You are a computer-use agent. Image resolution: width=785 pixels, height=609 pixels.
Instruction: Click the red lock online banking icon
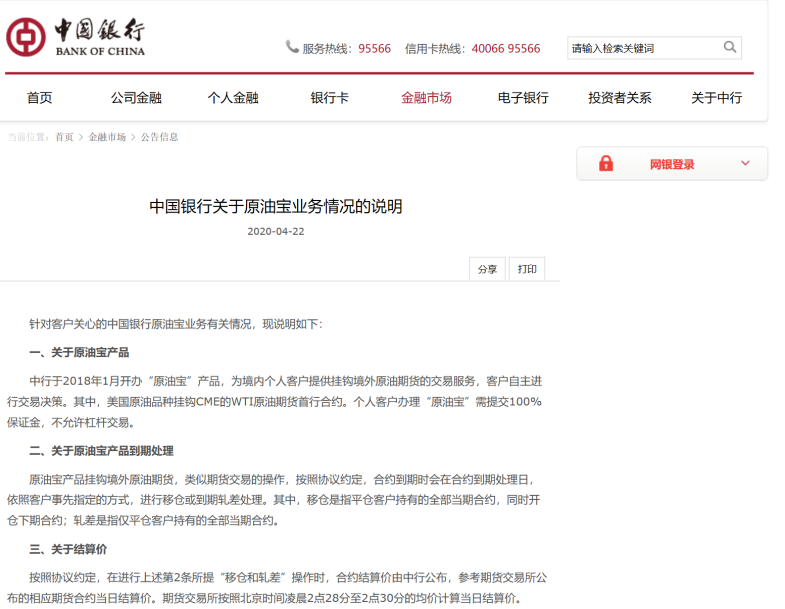click(606, 164)
